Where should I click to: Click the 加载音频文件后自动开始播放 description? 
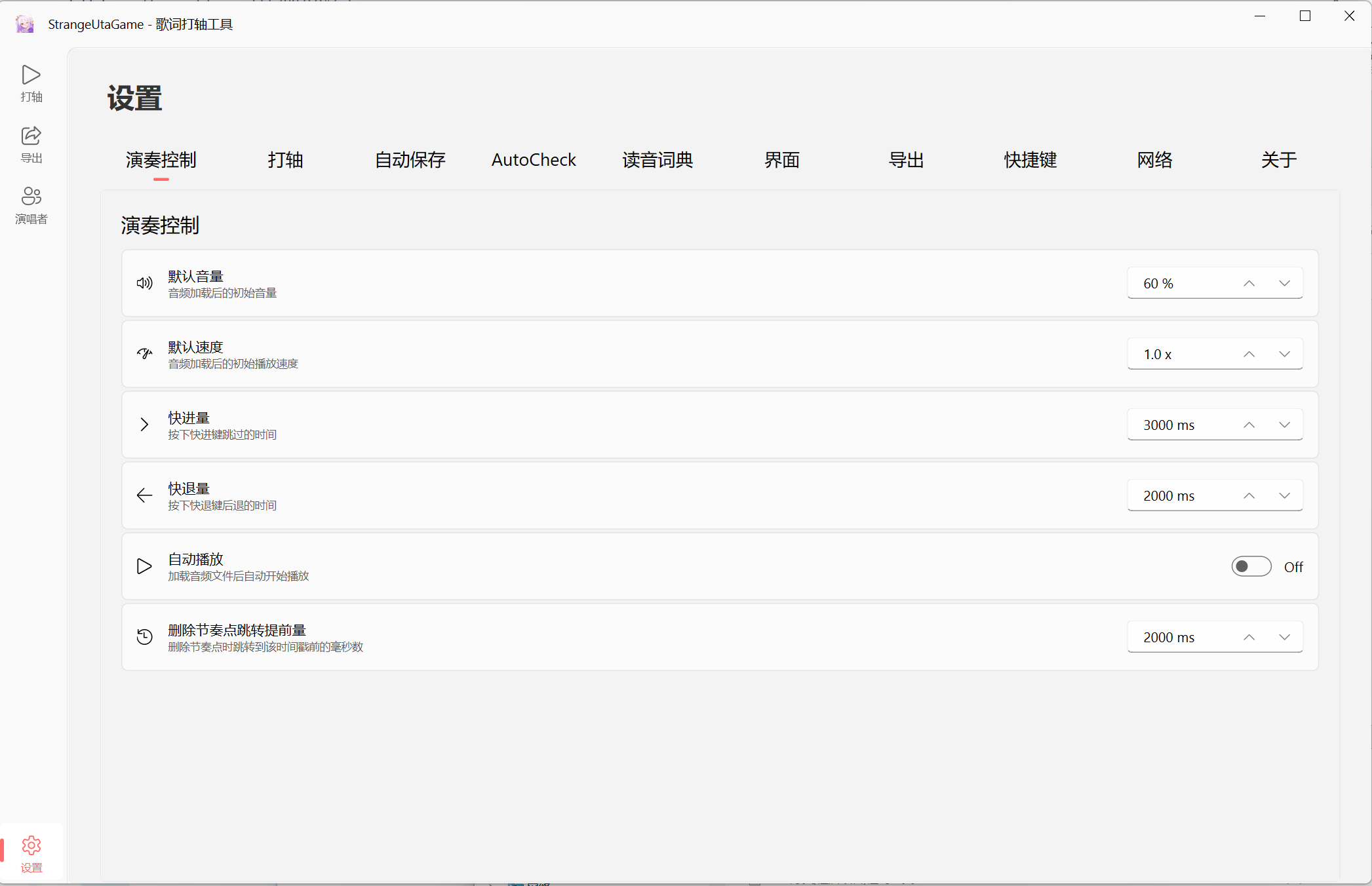pos(238,576)
